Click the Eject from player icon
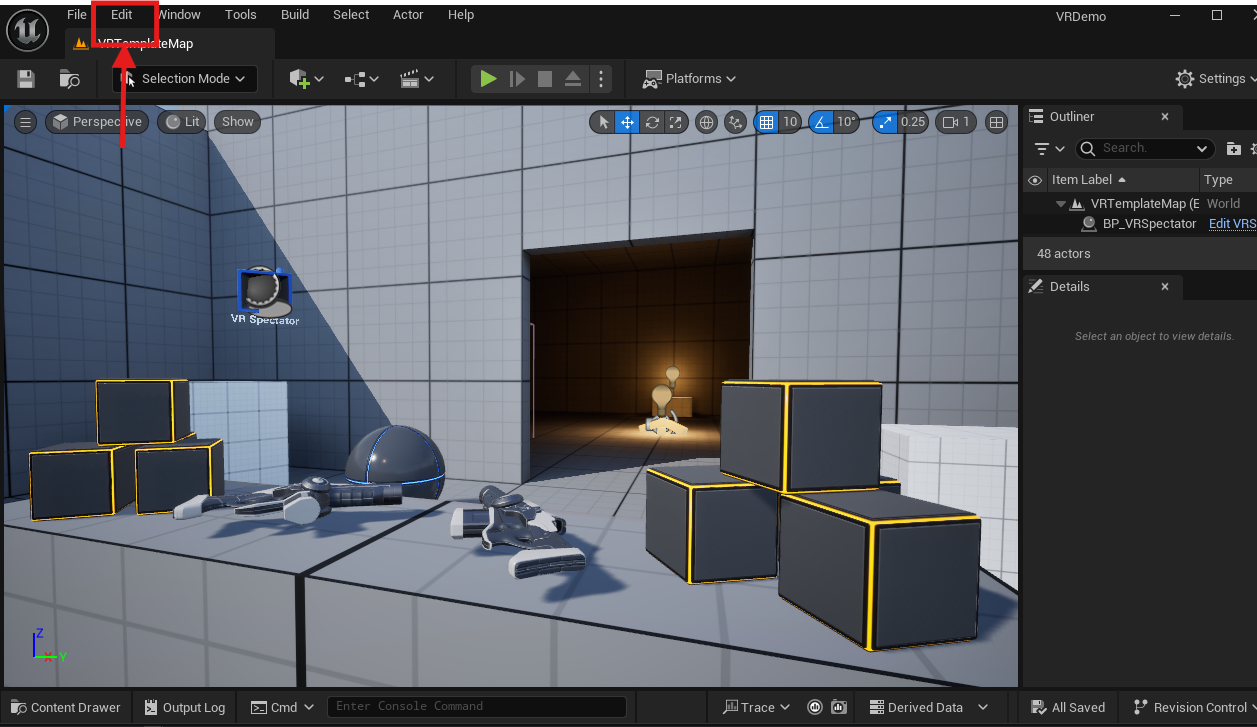 tap(572, 79)
